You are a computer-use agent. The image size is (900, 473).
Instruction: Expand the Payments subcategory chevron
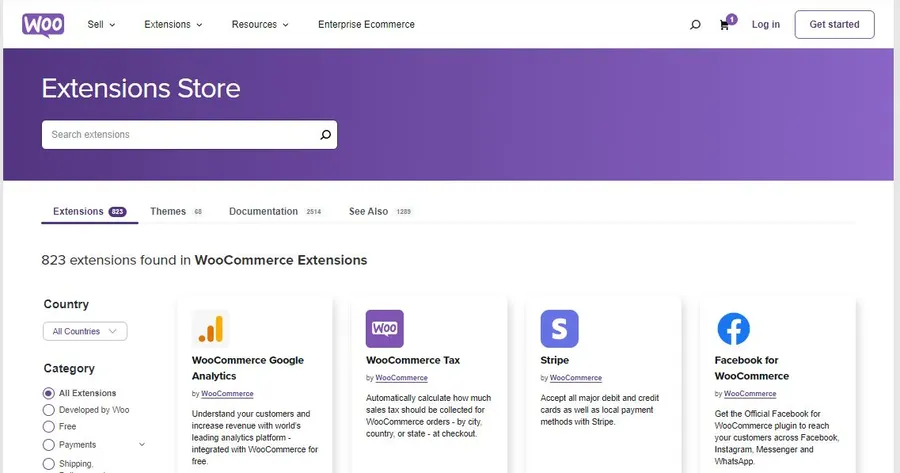142,445
